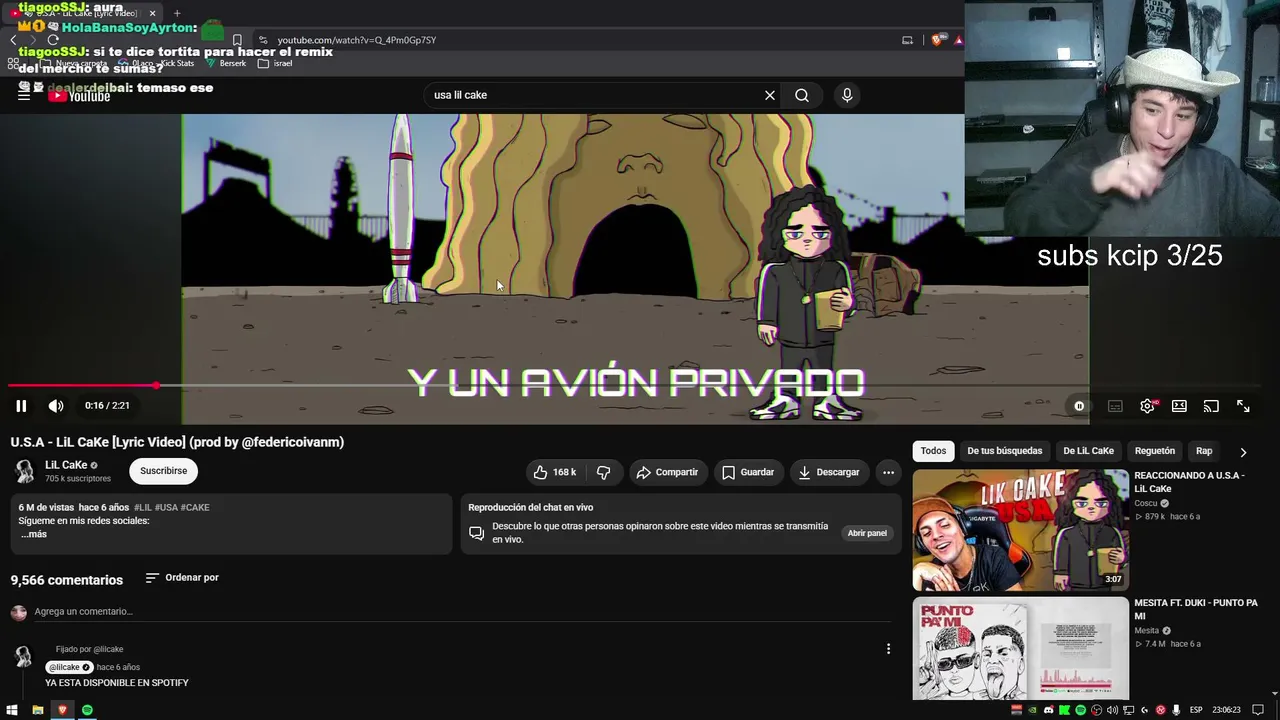
Task: Open the LiL CaKe channel avatar
Action: pyautogui.click(x=24, y=471)
